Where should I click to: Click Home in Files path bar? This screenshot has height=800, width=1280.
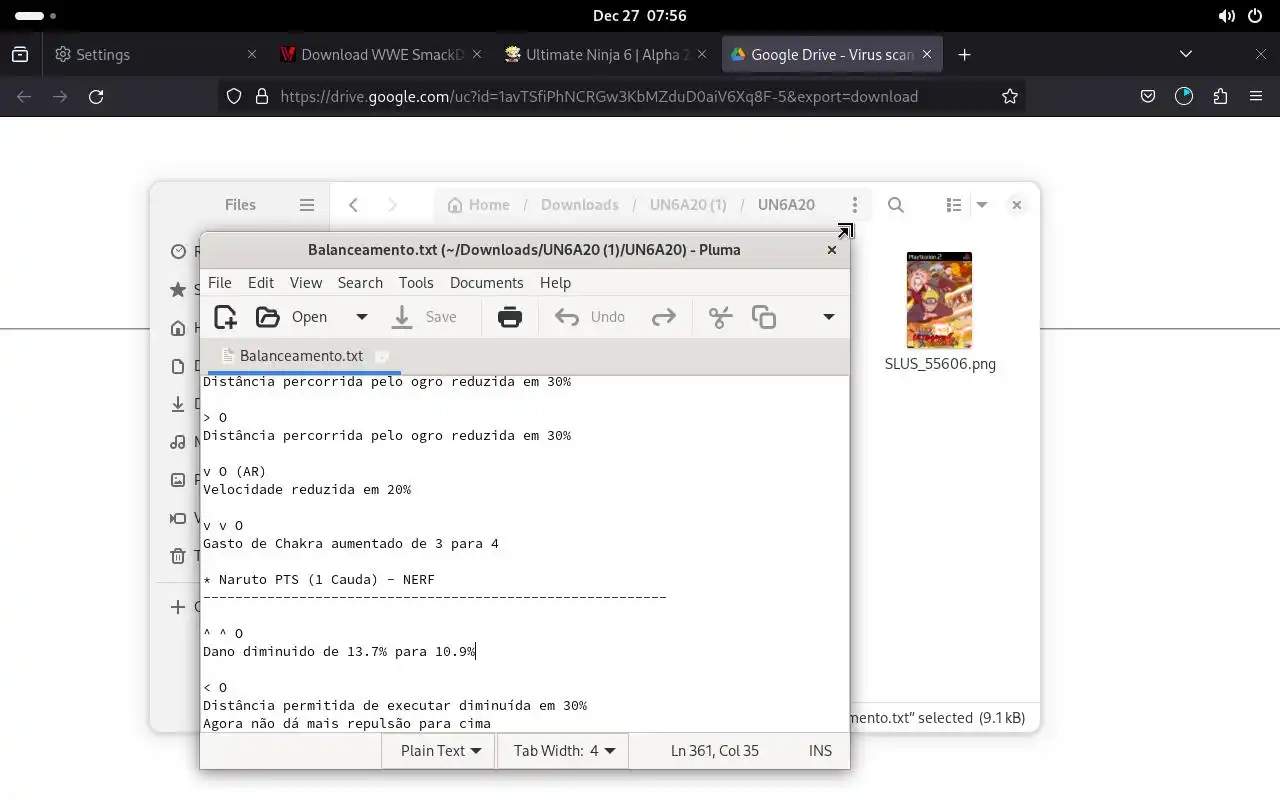tap(478, 205)
